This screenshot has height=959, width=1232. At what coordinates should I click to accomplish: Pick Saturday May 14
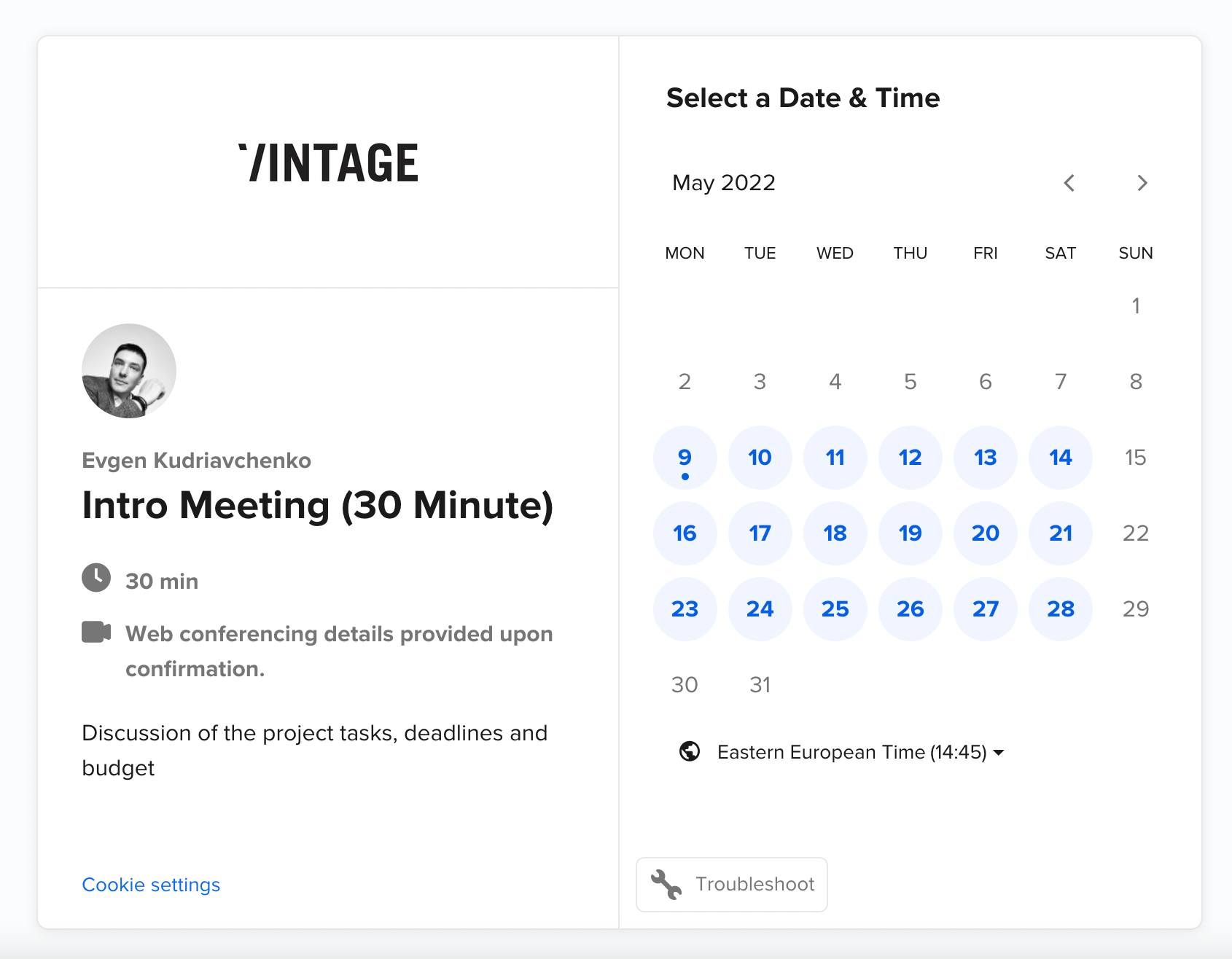tap(1060, 458)
